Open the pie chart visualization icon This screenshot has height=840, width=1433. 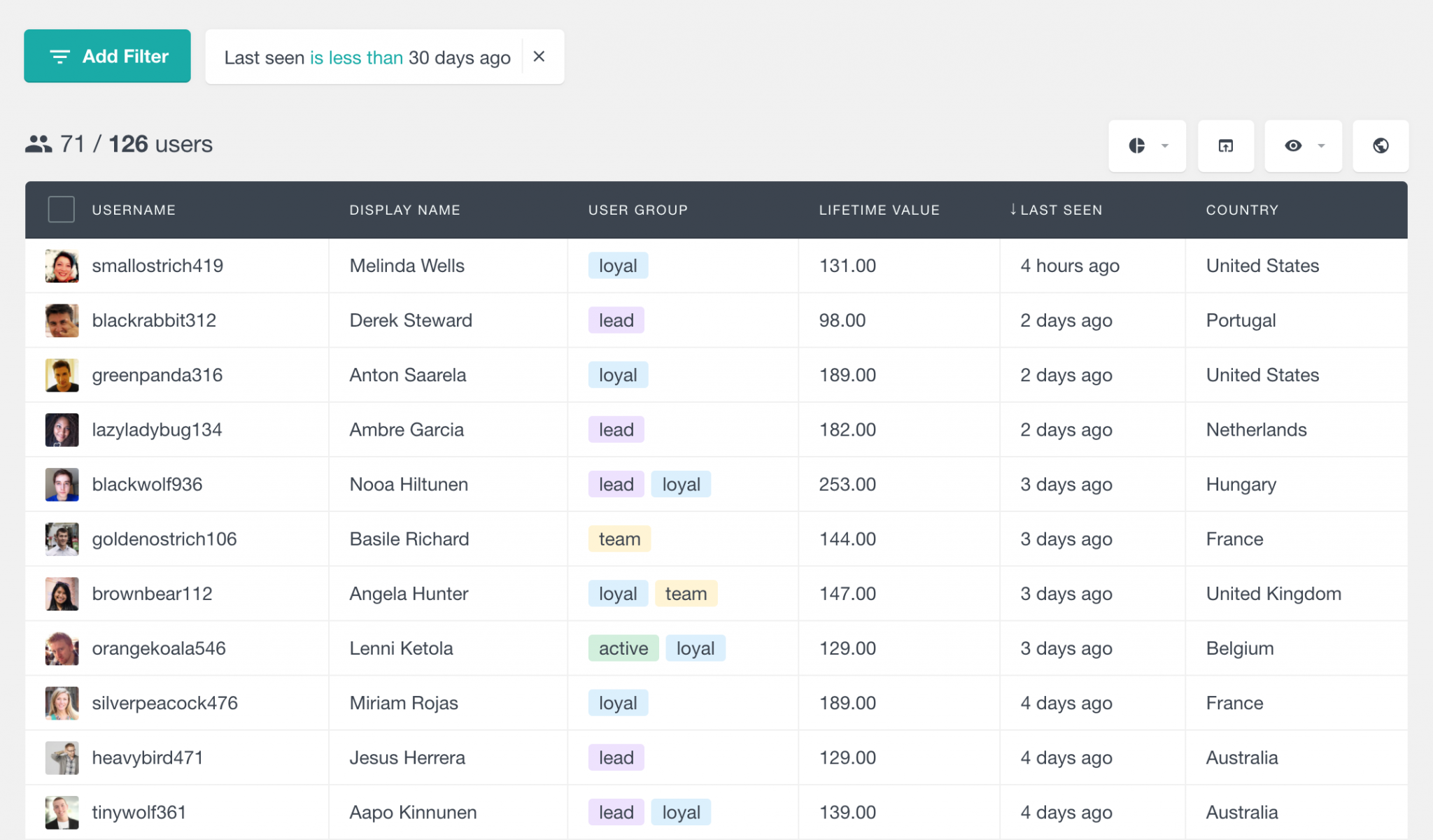pyautogui.click(x=1137, y=146)
